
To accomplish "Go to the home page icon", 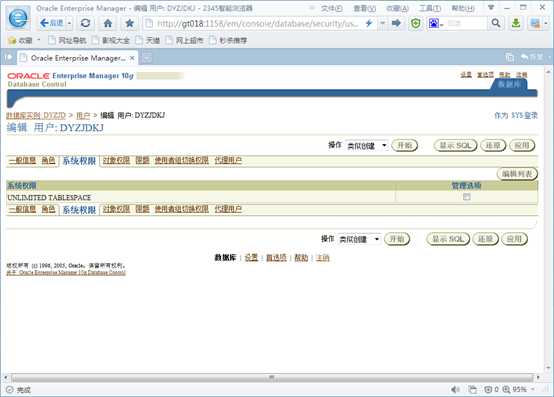I will tap(108, 23).
